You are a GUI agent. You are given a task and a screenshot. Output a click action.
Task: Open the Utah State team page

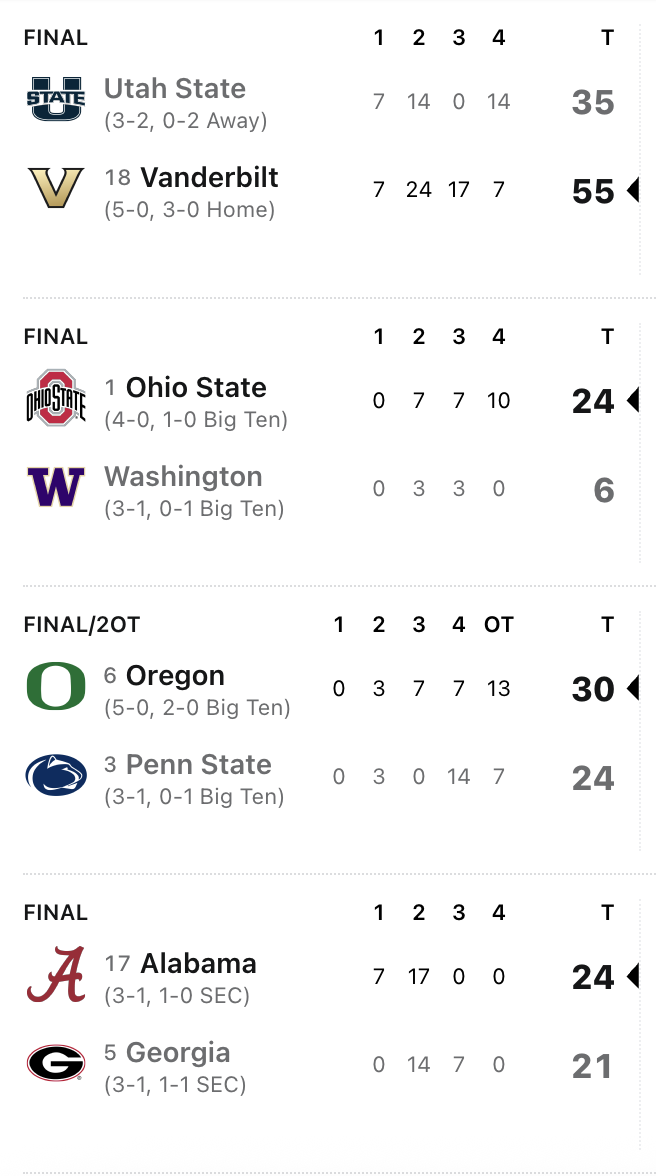tap(175, 89)
